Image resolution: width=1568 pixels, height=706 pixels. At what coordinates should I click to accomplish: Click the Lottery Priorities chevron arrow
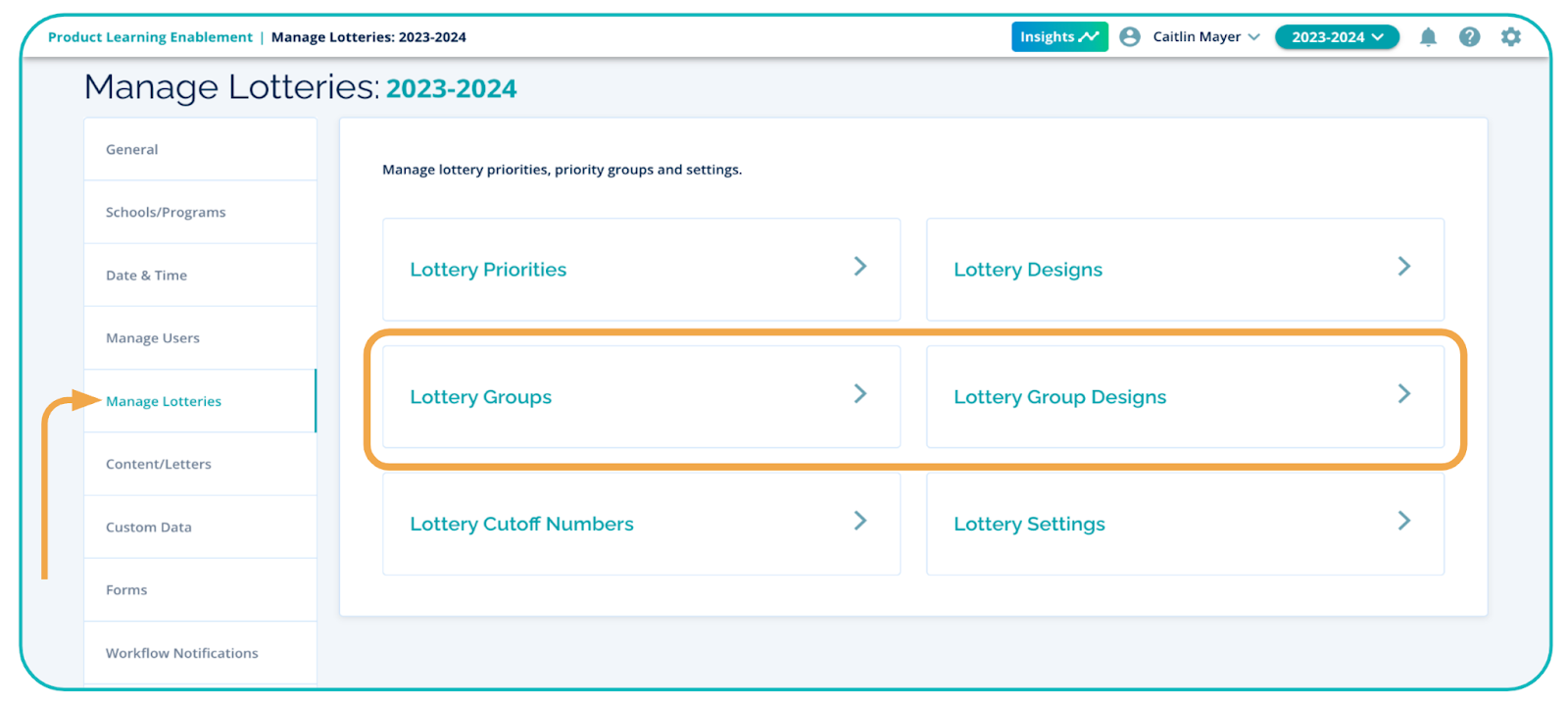point(859,267)
